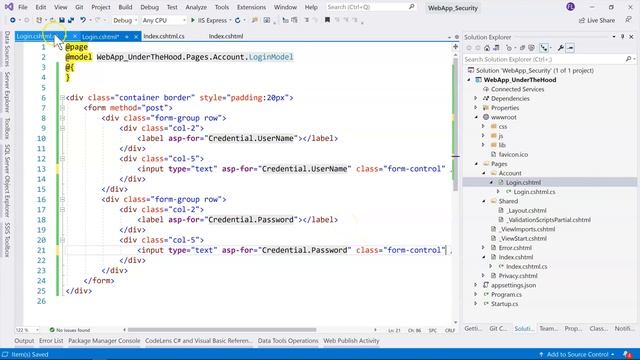
Task: Toggle Sync with Active Document button
Action: tap(544, 48)
